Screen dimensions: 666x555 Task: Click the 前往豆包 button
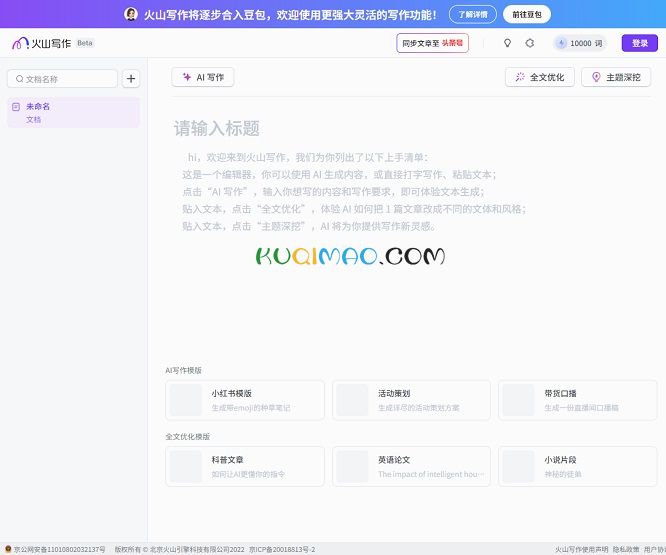[x=527, y=14]
